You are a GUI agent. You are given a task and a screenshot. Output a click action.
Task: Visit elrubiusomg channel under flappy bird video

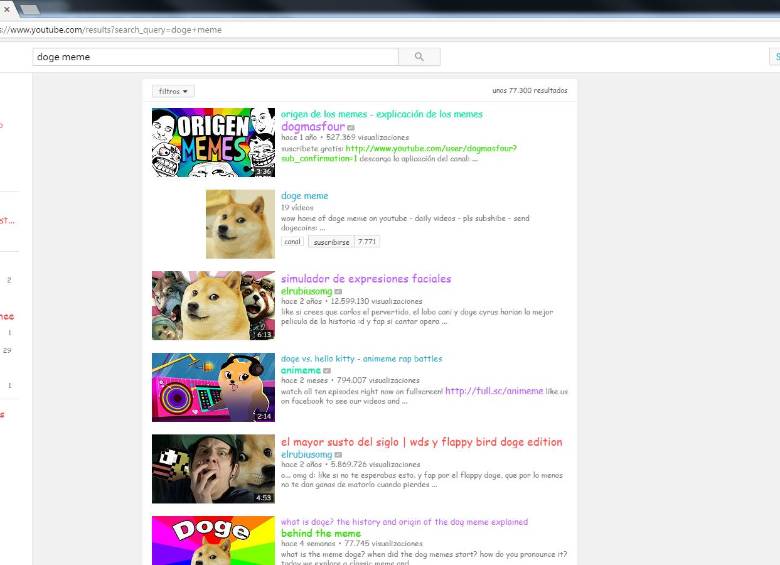(306, 454)
